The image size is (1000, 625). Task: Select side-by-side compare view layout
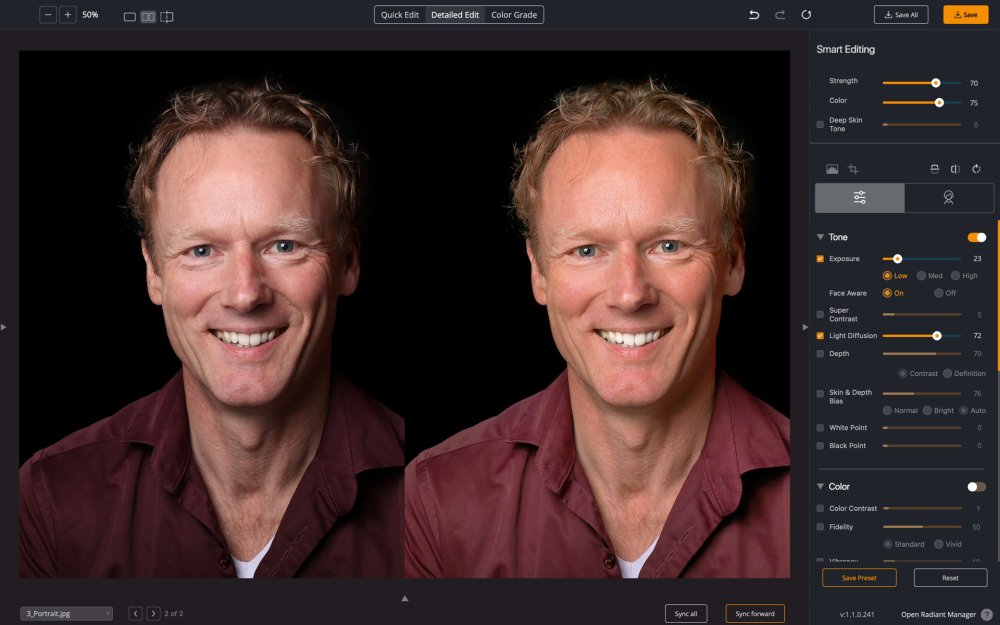click(148, 17)
